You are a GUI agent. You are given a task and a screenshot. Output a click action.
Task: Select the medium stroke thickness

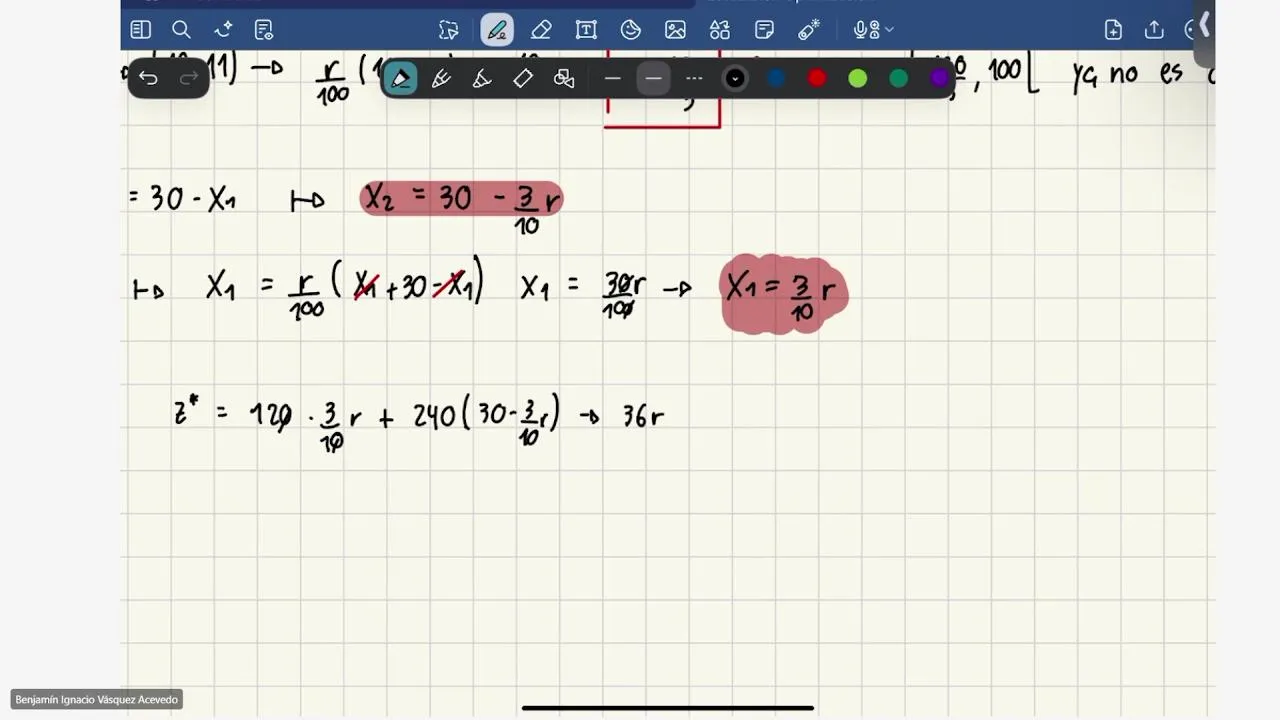(653, 78)
